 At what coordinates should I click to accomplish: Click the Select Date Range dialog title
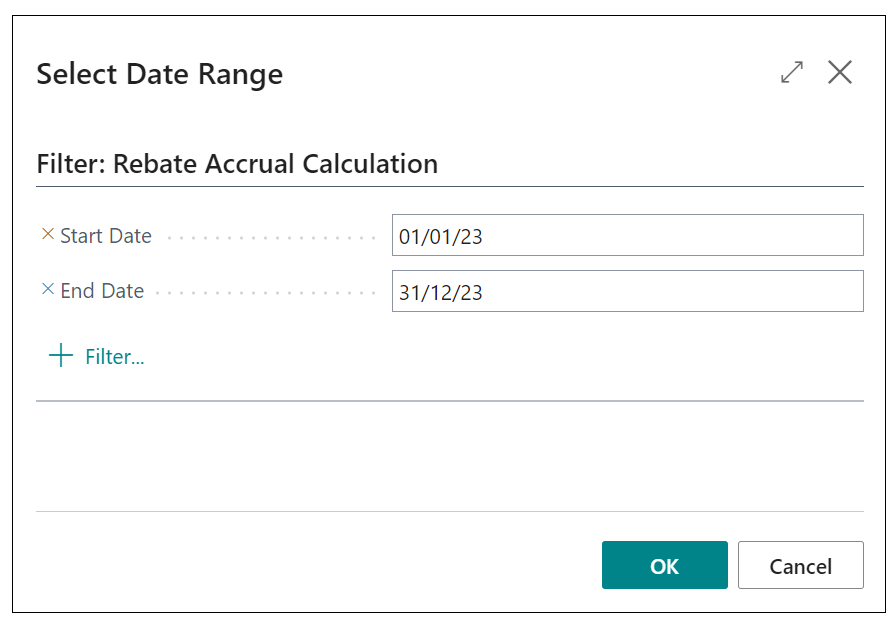pos(159,74)
